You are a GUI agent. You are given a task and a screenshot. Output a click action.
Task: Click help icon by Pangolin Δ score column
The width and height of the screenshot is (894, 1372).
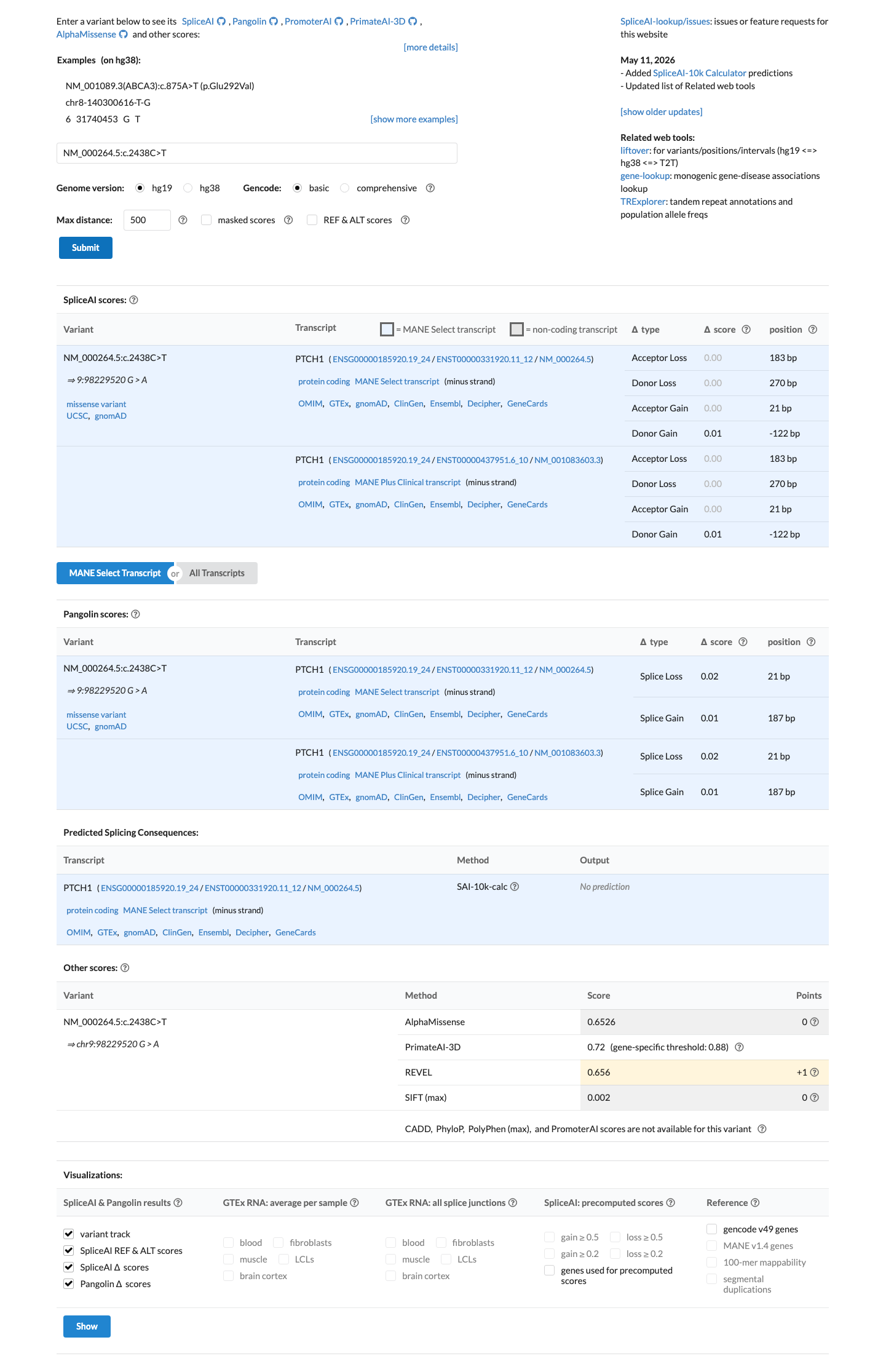click(743, 642)
